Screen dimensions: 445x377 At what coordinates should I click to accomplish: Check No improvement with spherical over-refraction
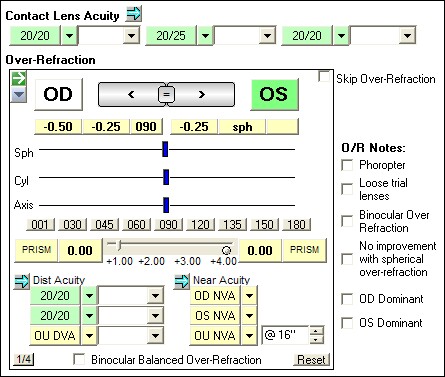point(347,259)
